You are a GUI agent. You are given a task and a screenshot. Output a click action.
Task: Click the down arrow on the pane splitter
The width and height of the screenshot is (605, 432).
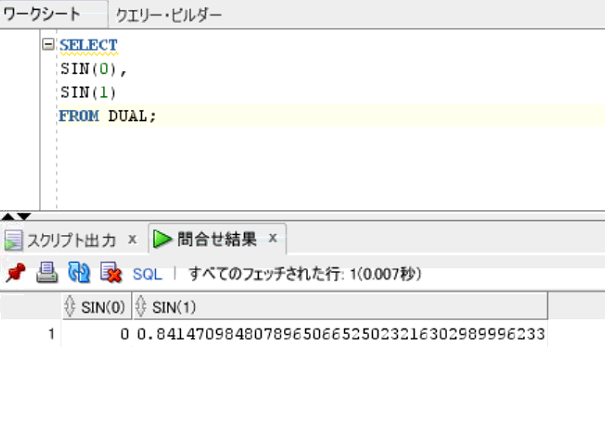click(x=24, y=216)
